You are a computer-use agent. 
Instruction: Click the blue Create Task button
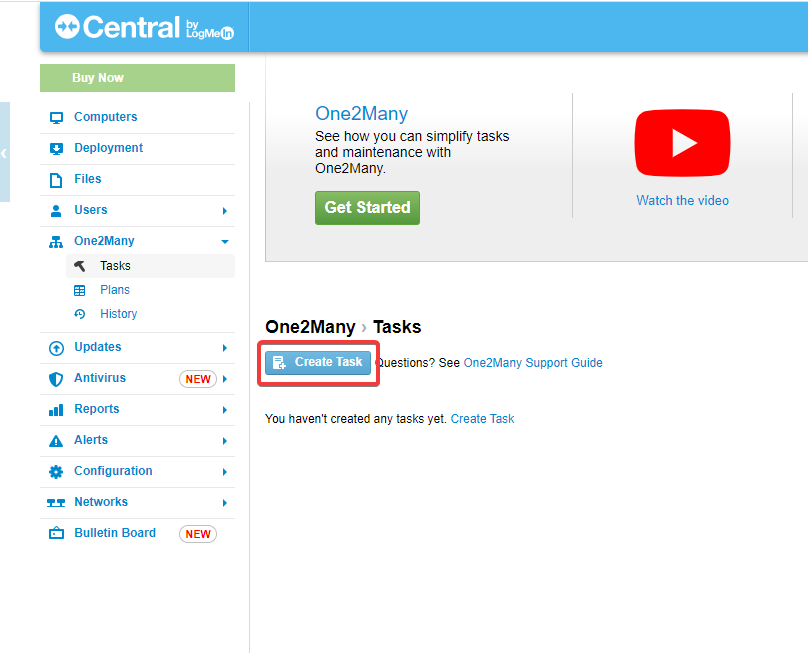[x=318, y=363]
